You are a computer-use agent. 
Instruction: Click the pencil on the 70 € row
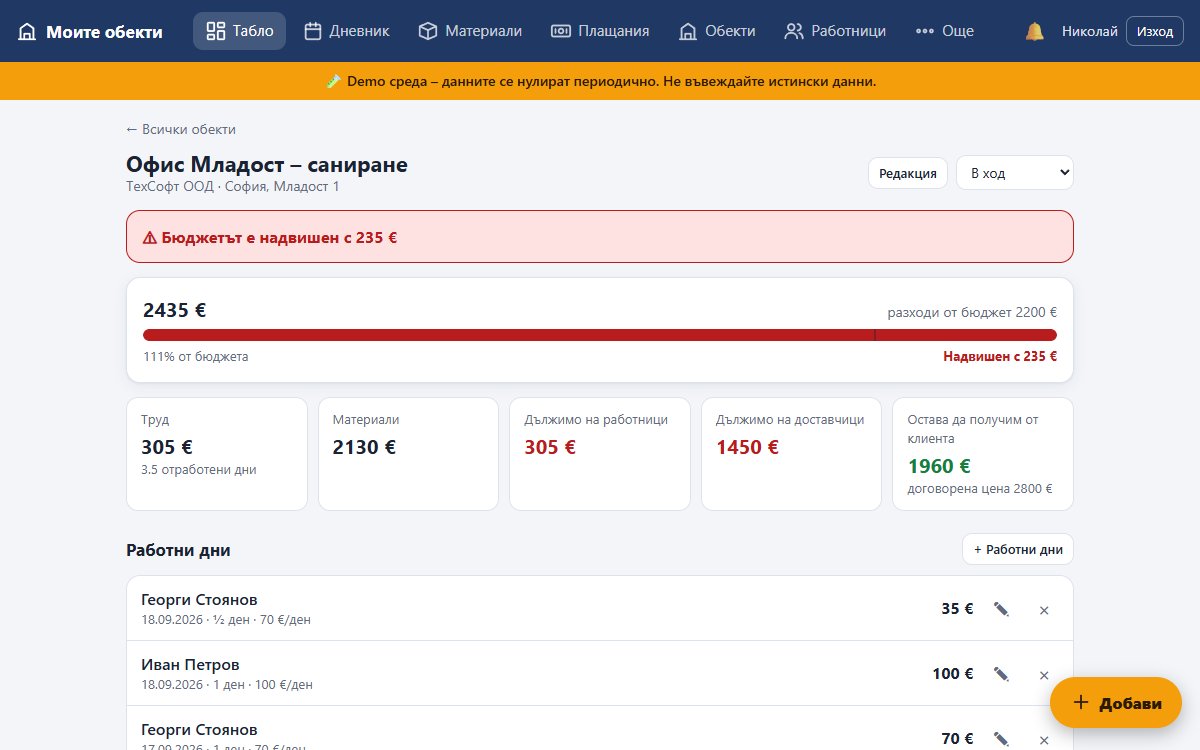point(1001,739)
